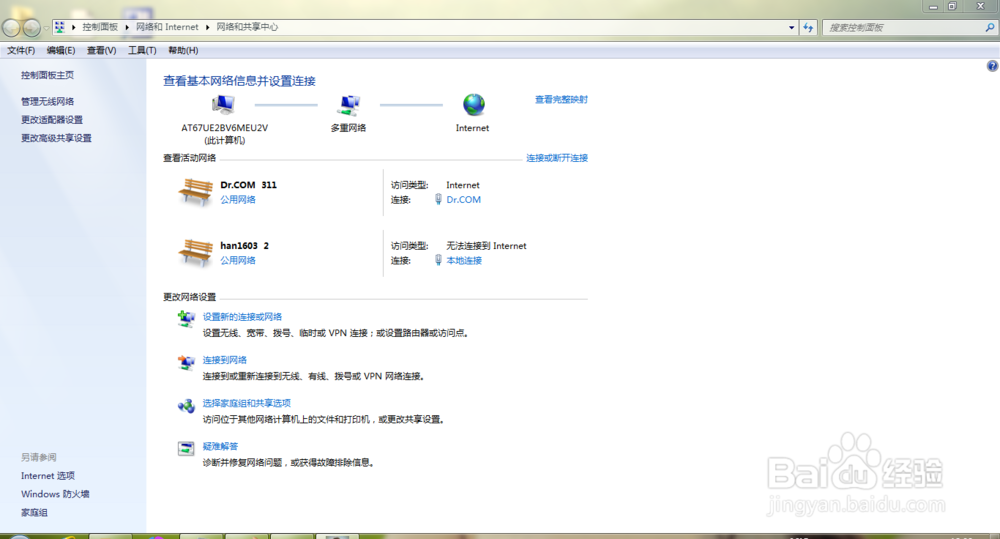Click the 设置新的连接或网络 icon
1000x539 pixels.
click(186, 318)
